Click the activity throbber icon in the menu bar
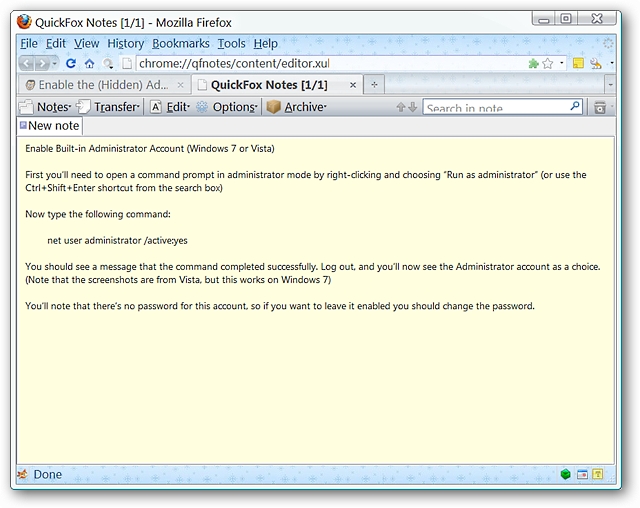The width and height of the screenshot is (640, 508). click(608, 43)
